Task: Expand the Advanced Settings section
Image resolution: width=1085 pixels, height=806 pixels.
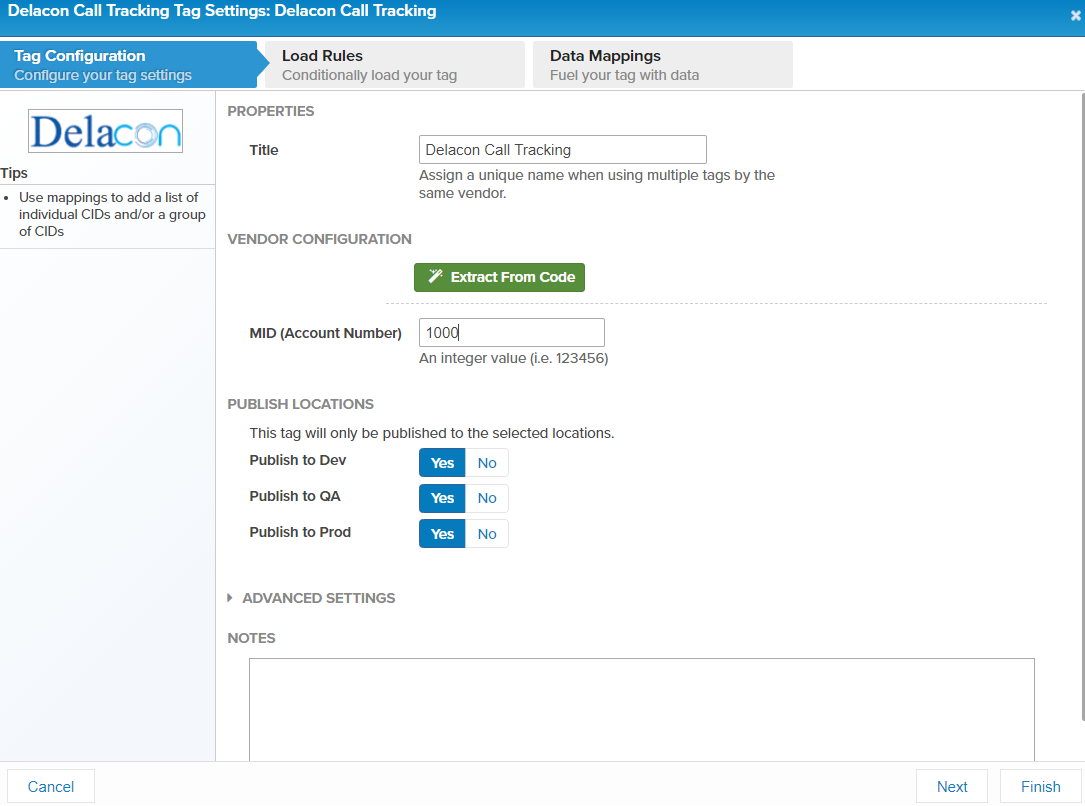Action: [311, 598]
